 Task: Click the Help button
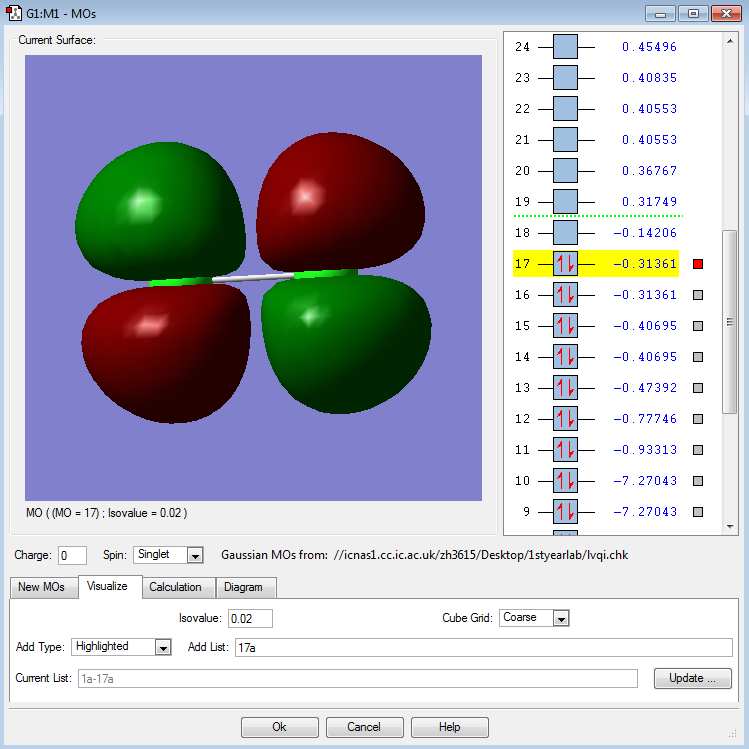[x=449, y=727]
